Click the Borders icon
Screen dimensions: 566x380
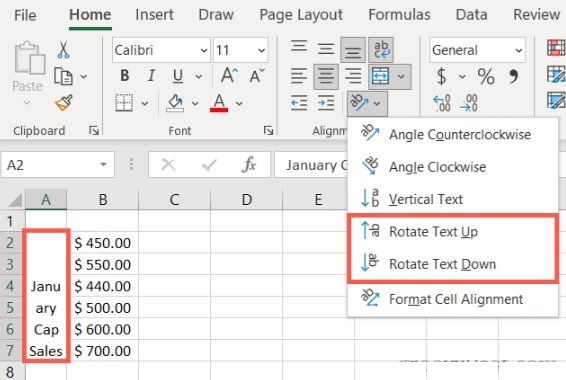(124, 103)
